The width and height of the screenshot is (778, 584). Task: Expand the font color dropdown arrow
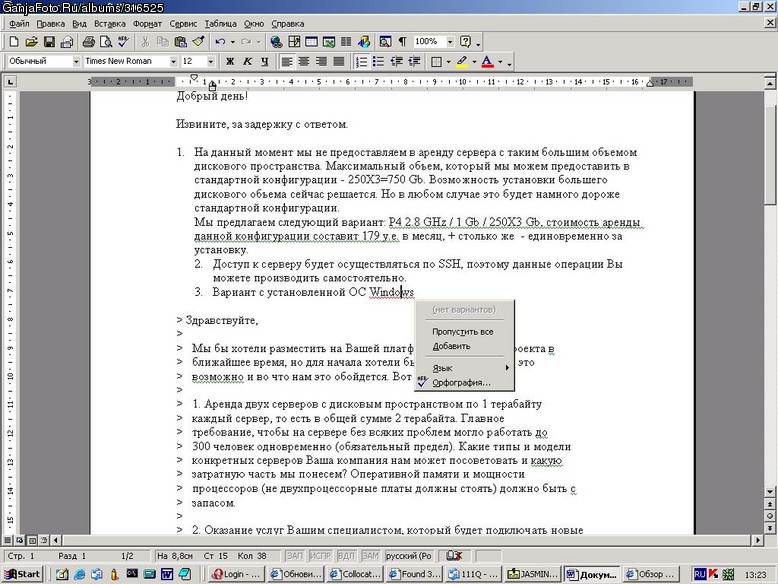pos(500,62)
